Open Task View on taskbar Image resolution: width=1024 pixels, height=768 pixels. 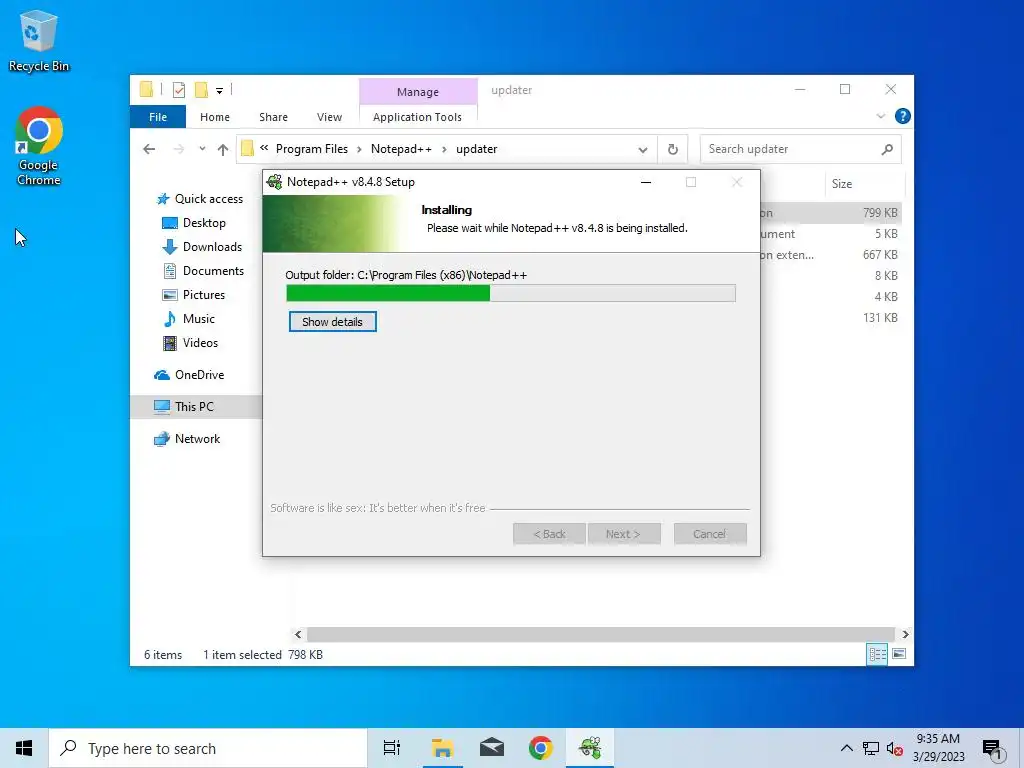pyautogui.click(x=391, y=748)
